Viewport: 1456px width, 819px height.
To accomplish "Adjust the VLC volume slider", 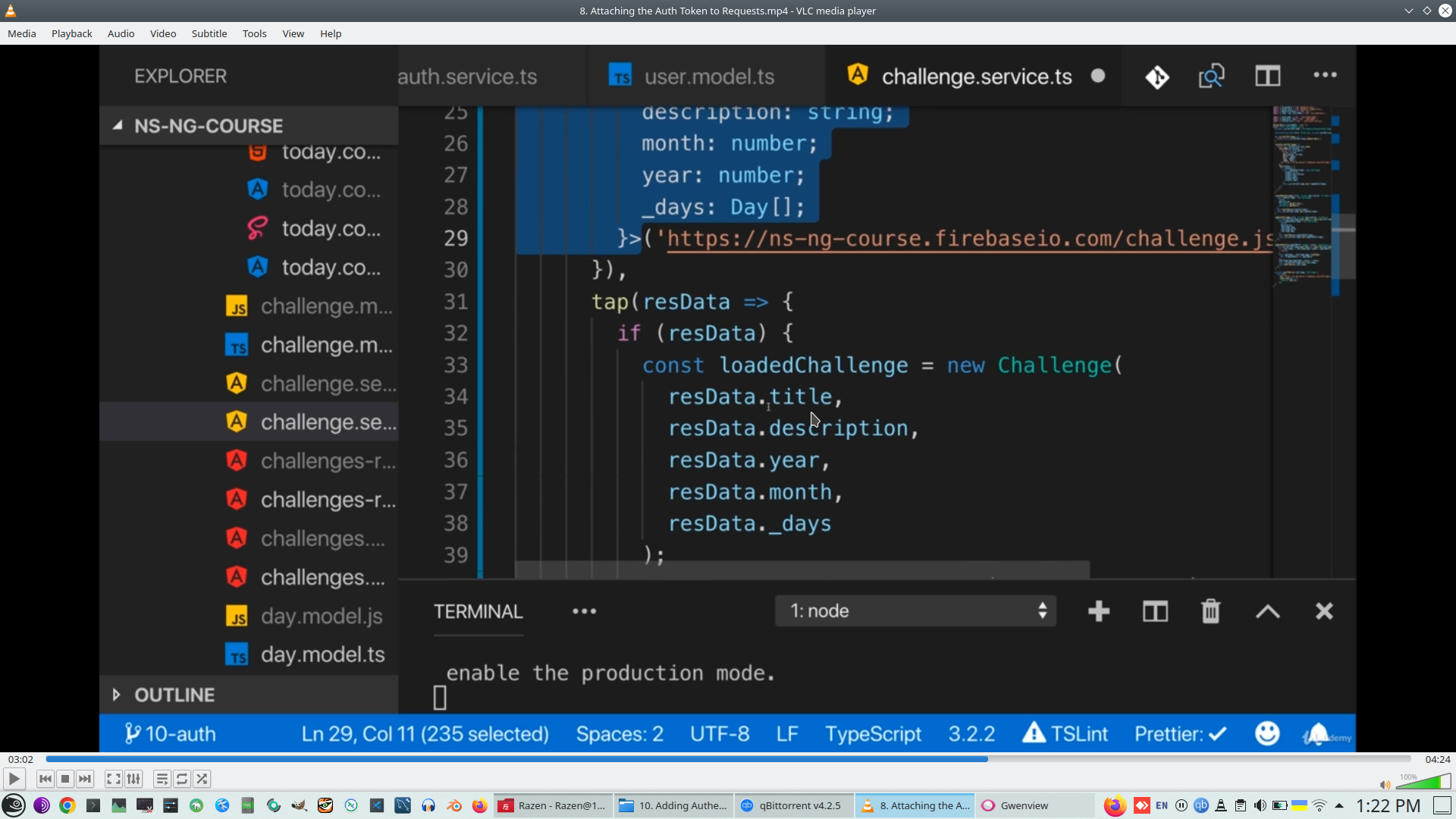I will (x=1423, y=783).
